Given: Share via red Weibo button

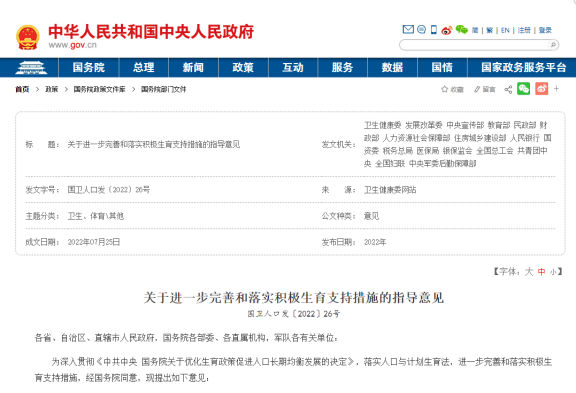Looking at the screenshot, I should pos(541,89).
